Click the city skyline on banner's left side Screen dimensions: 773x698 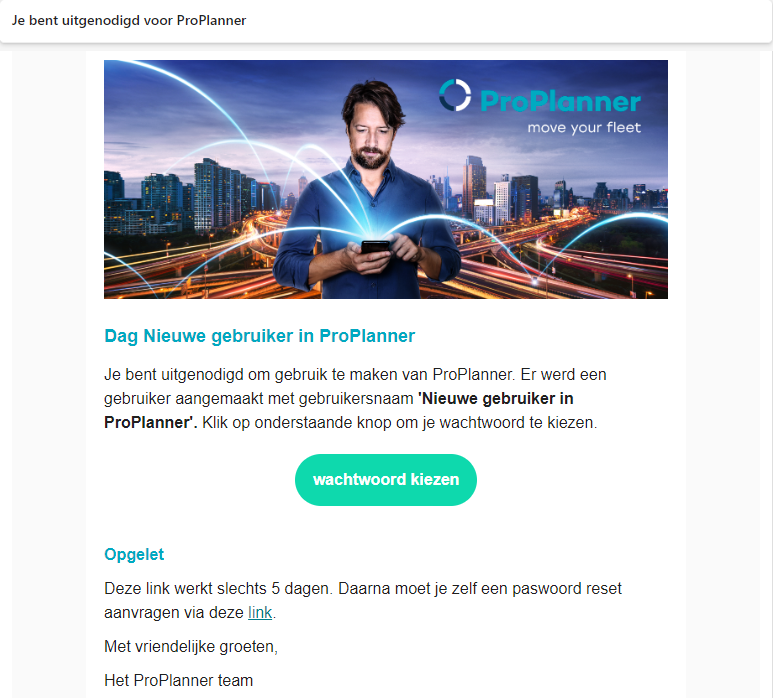pyautogui.click(x=192, y=197)
